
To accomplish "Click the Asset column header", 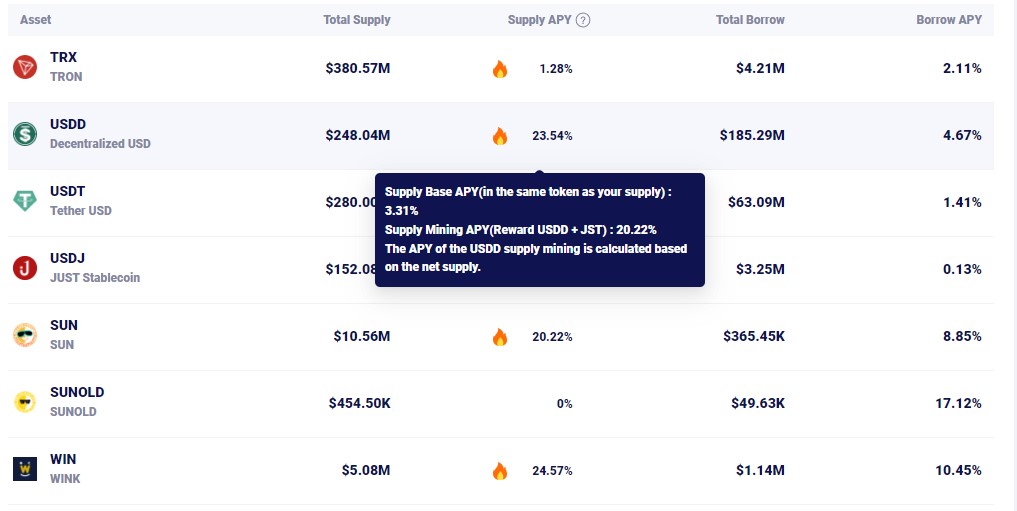I will [x=35, y=20].
